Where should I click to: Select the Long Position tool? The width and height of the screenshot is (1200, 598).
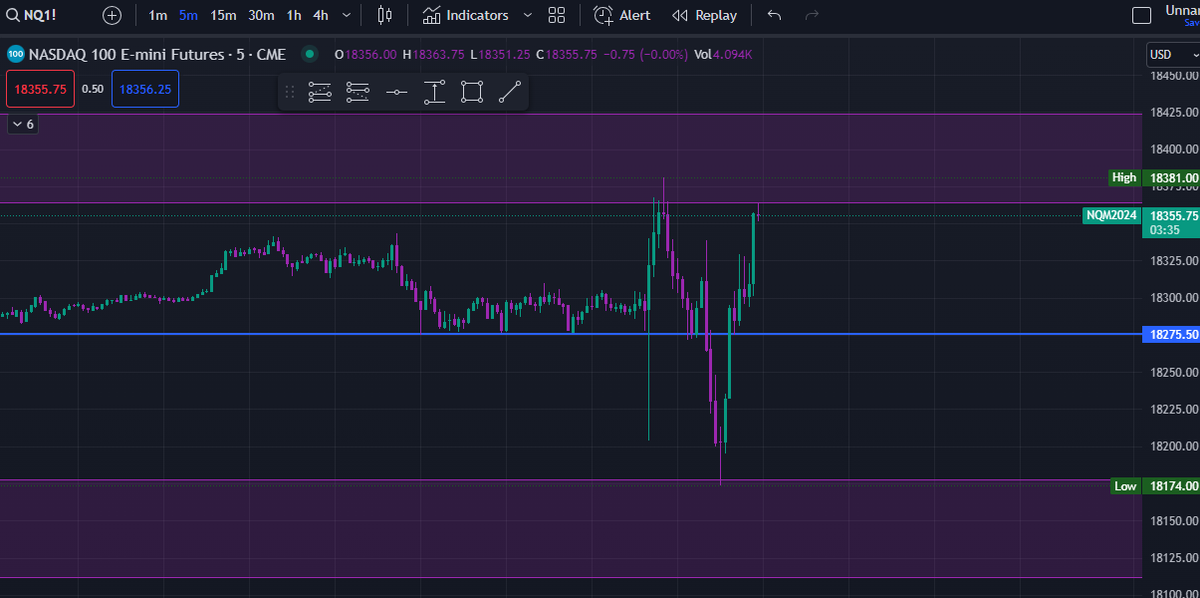click(x=320, y=92)
